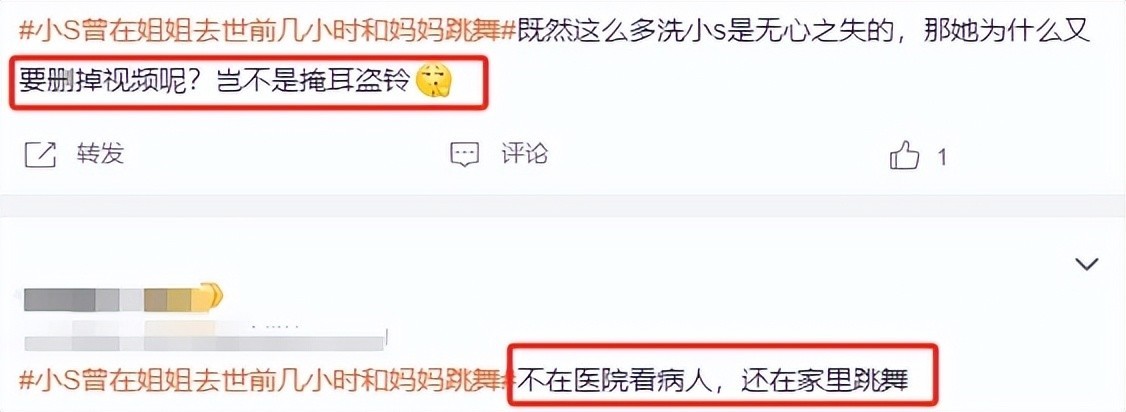Image resolution: width=1126 pixels, height=412 pixels.
Task: Click the repost square-arrow icon
Action: pos(40,154)
